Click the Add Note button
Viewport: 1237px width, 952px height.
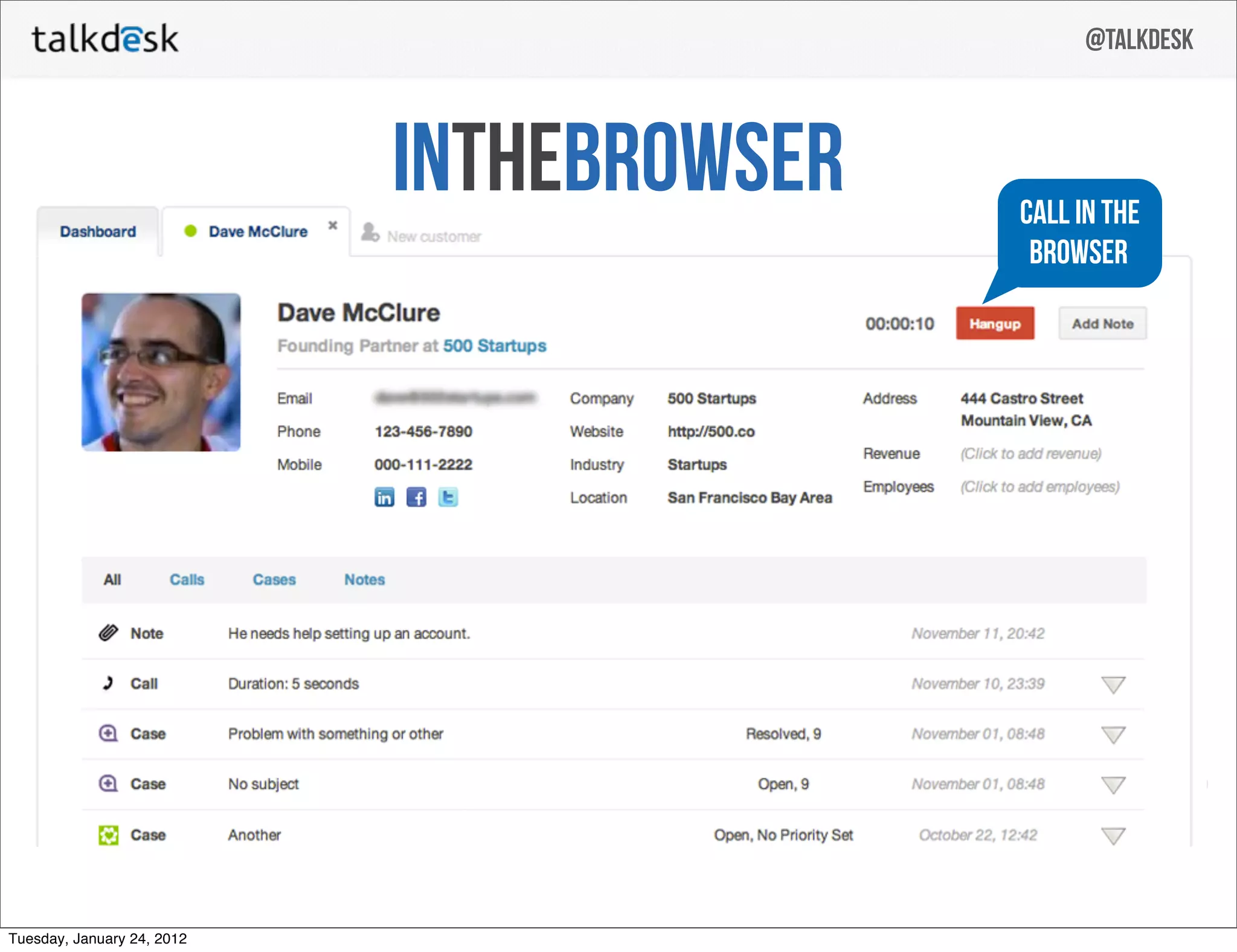[1102, 324]
